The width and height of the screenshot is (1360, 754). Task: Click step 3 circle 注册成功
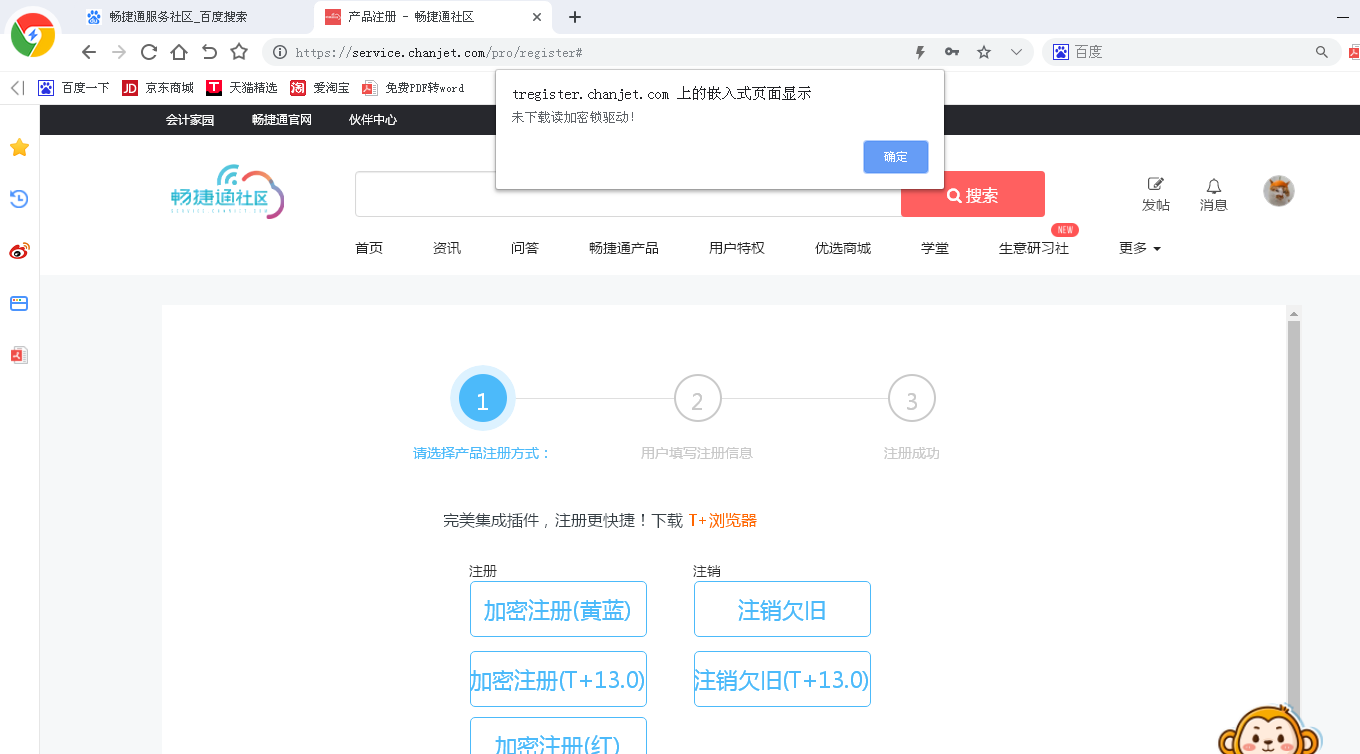tap(912, 399)
